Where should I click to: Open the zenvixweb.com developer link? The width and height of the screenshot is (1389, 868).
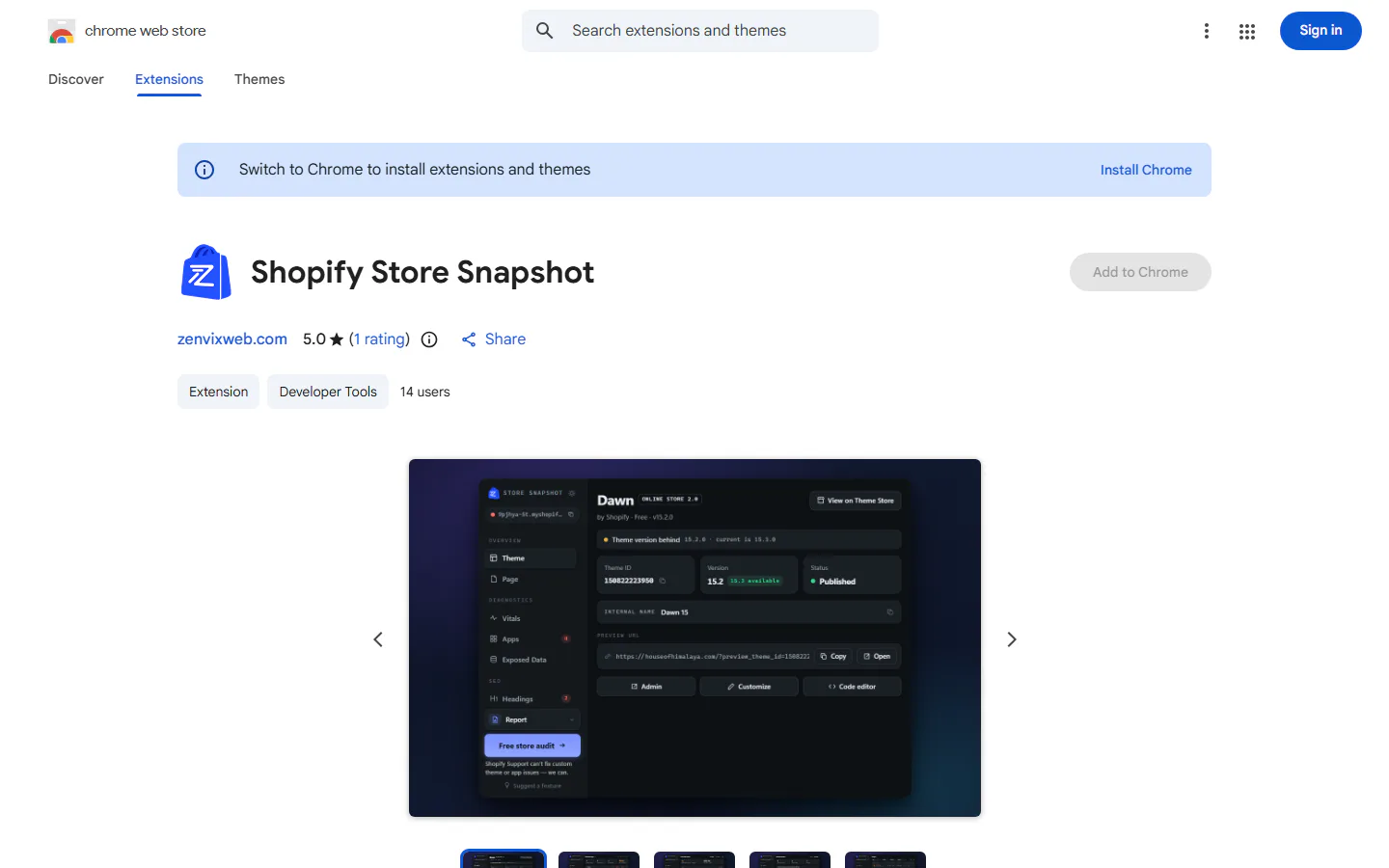pos(232,339)
